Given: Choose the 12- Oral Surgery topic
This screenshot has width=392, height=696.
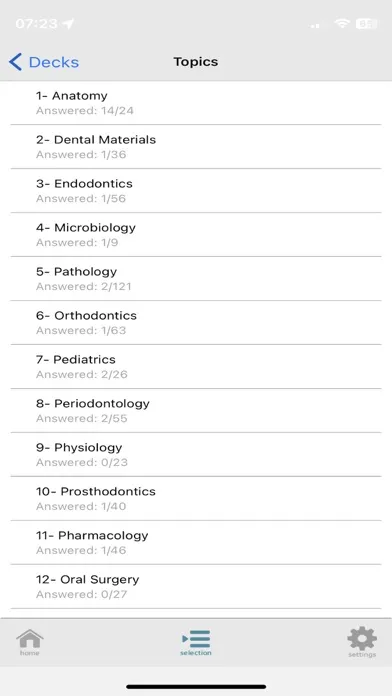Looking at the screenshot, I should click(196, 586).
